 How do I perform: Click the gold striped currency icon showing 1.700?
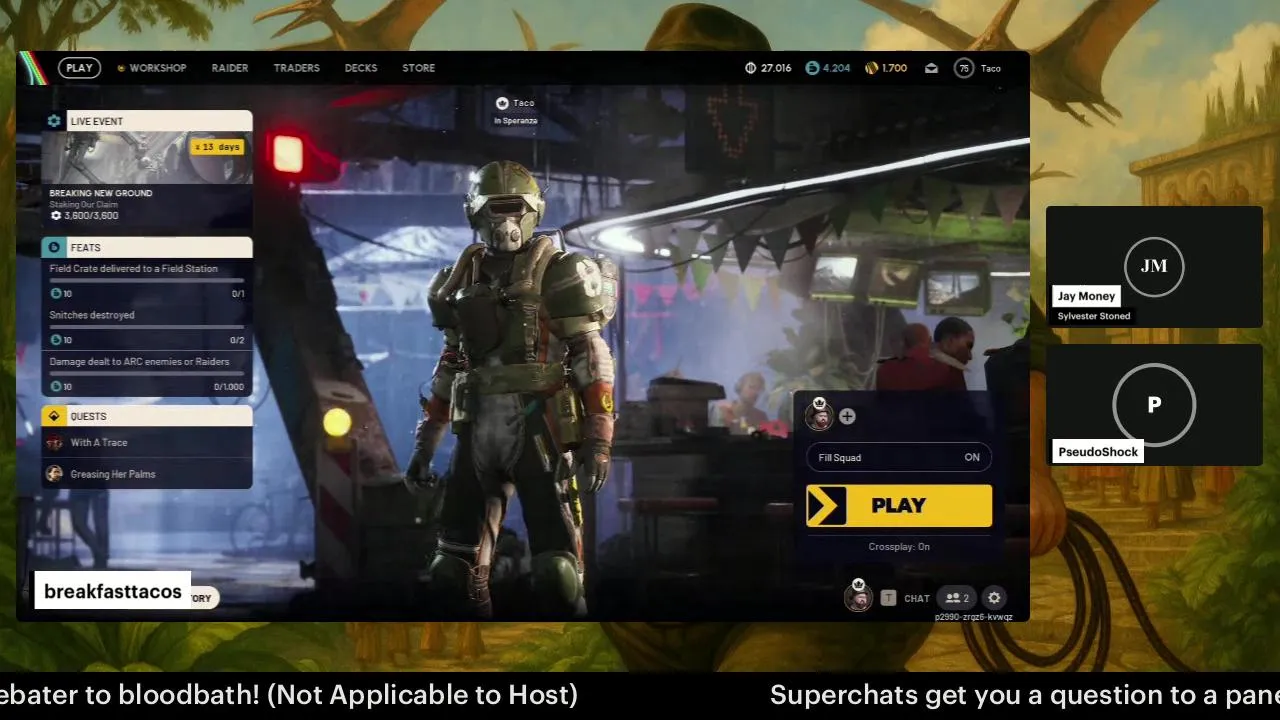point(871,68)
